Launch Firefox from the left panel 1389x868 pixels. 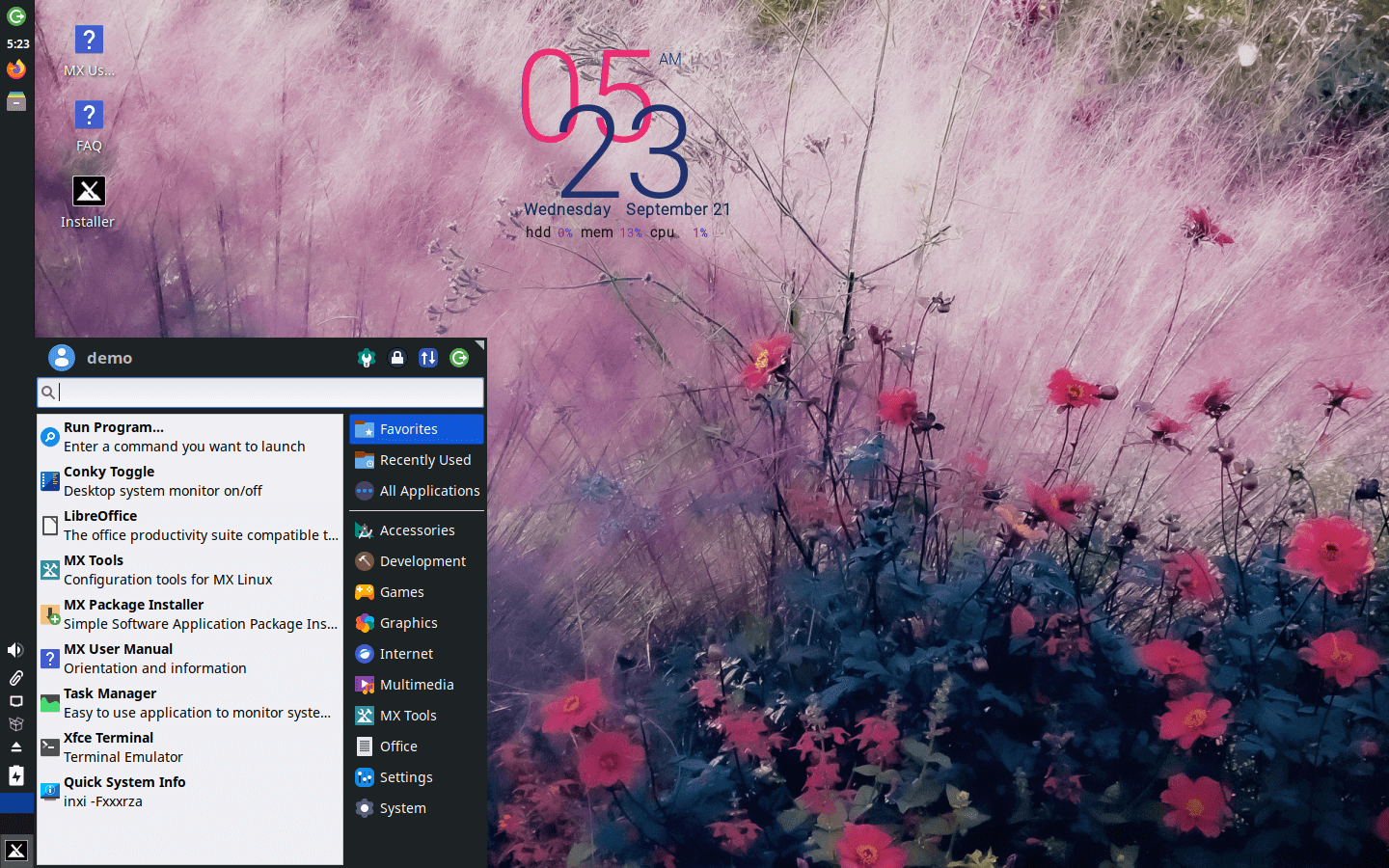[15, 68]
